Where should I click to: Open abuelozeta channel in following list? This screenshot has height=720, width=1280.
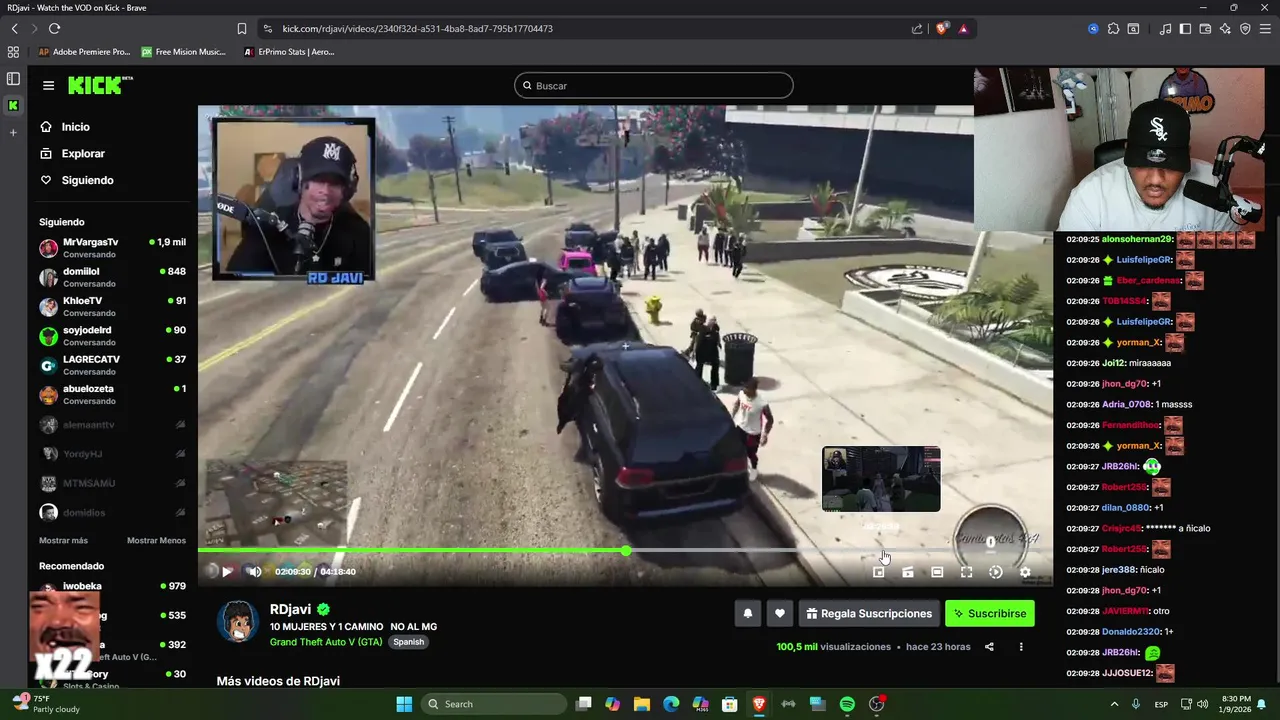(112, 394)
